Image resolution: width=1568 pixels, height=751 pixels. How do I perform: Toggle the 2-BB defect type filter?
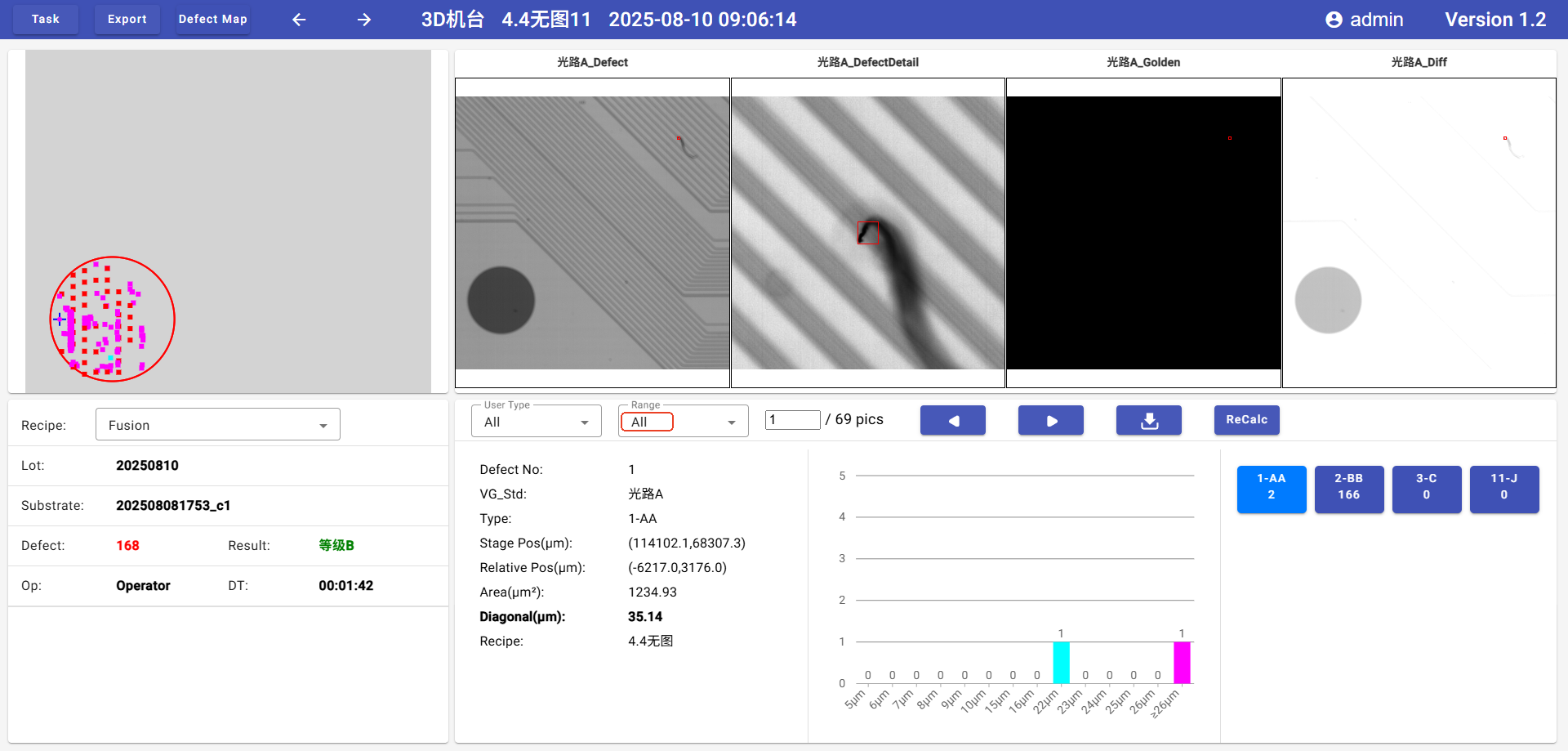click(1348, 489)
